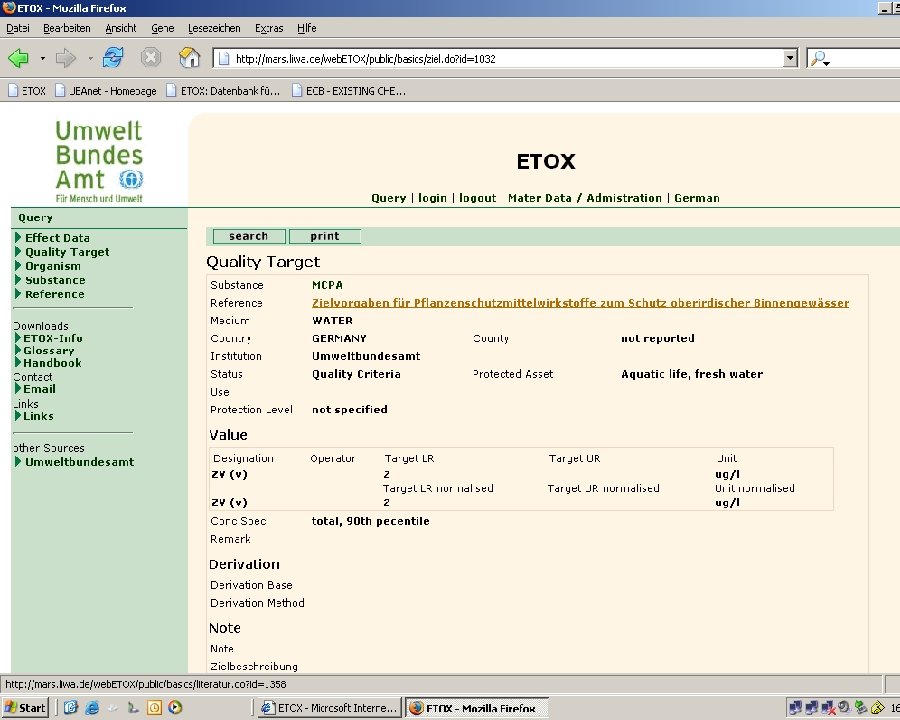
Task: Click the ETOX - Mozilla Firefox taskbar button
Action: tap(478, 708)
